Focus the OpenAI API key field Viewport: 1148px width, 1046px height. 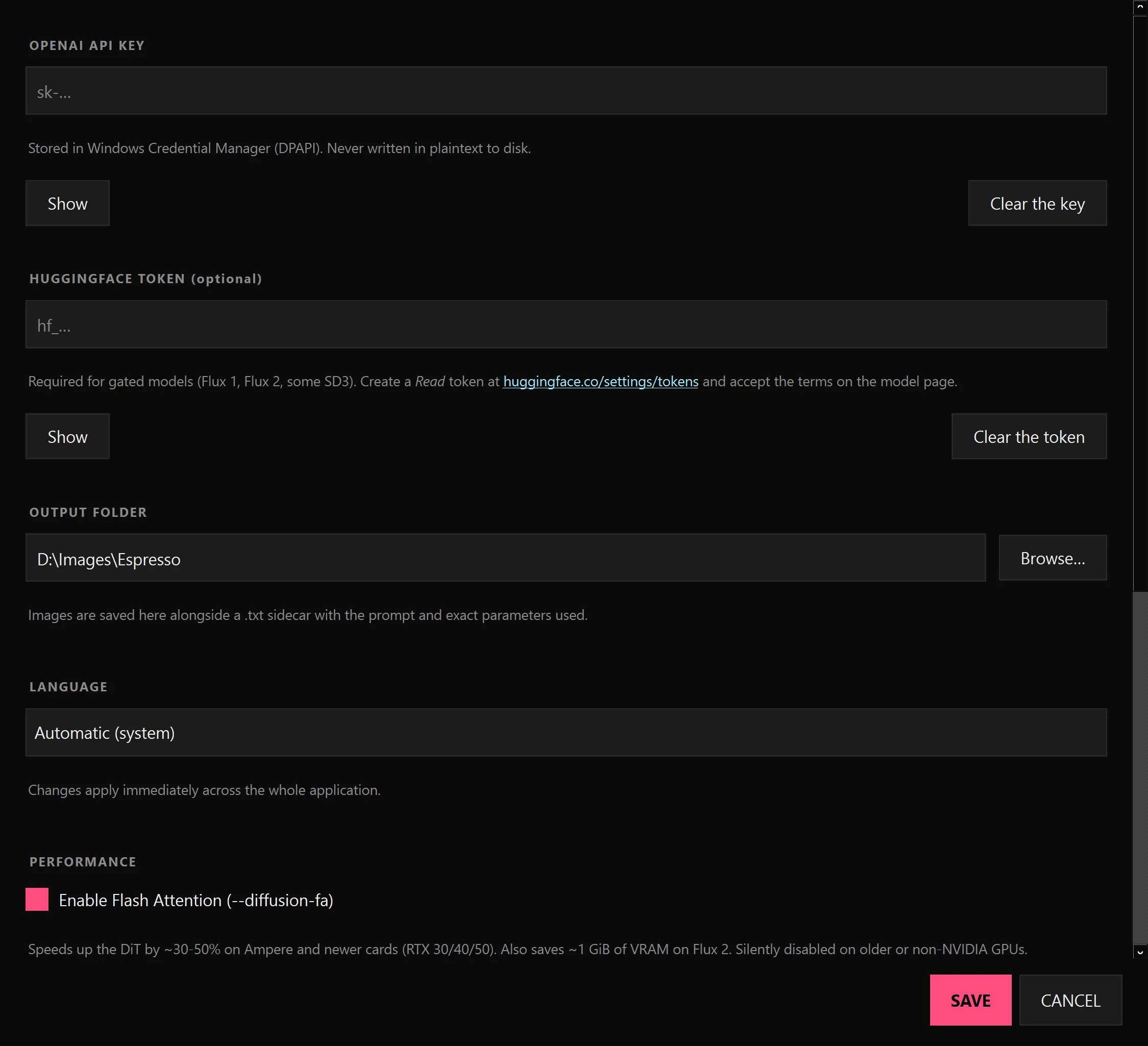566,90
